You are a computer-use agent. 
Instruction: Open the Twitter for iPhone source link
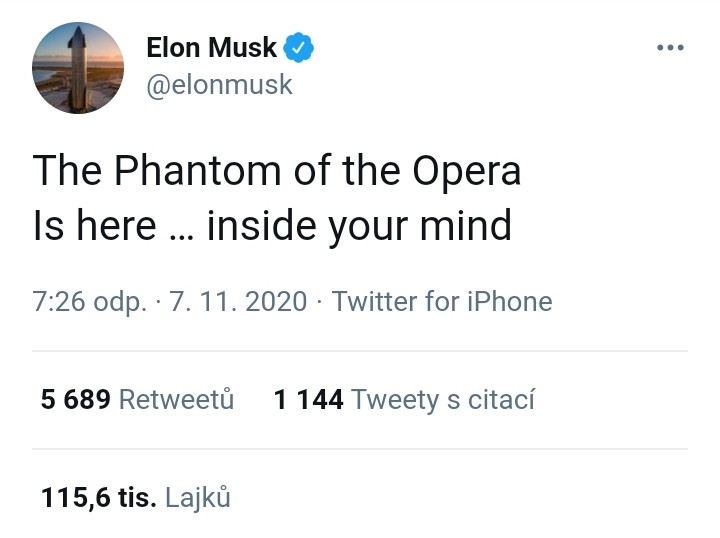442,301
